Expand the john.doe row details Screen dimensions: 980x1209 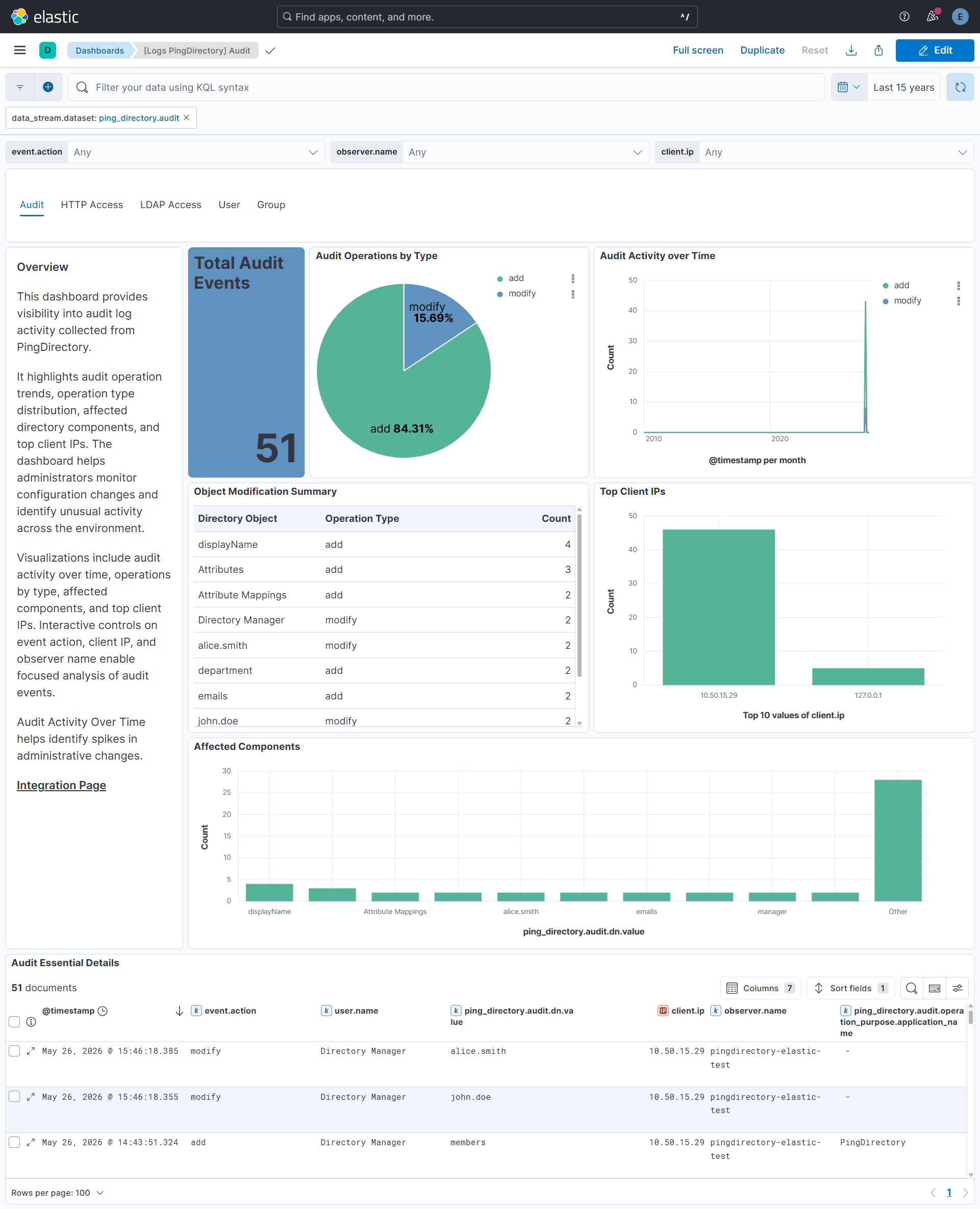(x=31, y=1097)
